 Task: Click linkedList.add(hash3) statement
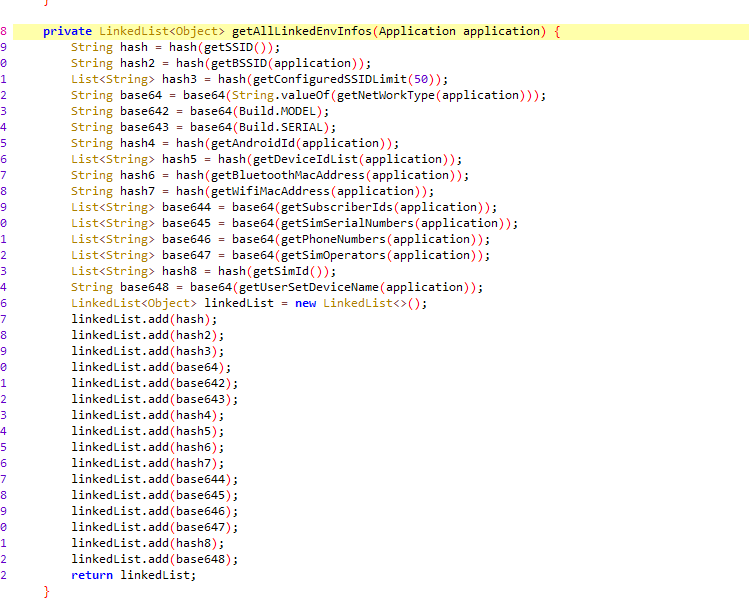click(148, 352)
